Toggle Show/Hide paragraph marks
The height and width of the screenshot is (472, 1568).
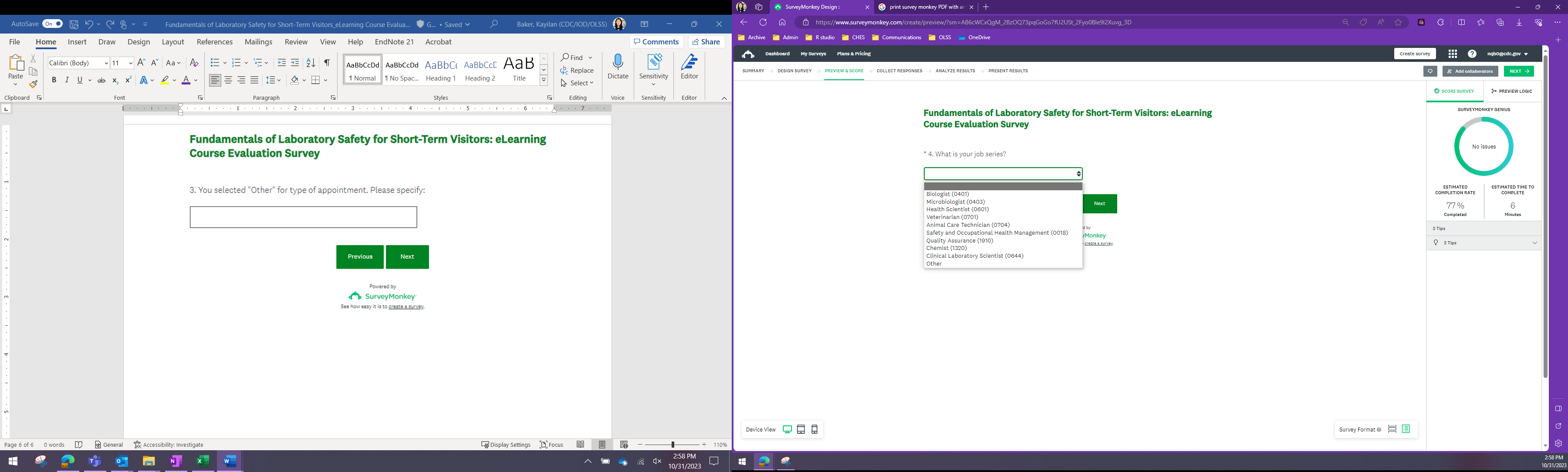pos(327,63)
